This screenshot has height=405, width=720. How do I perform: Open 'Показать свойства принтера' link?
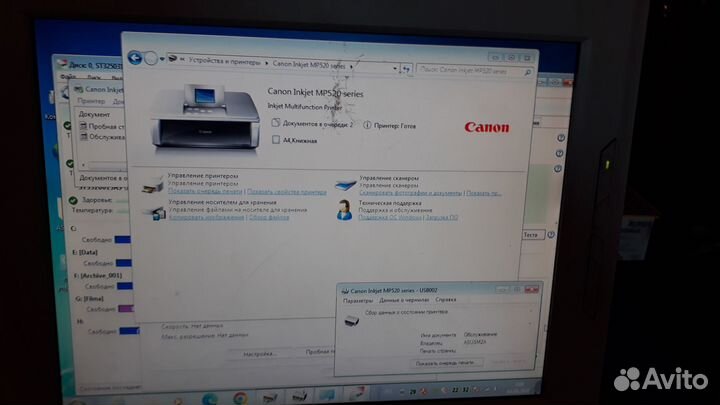[287, 192]
